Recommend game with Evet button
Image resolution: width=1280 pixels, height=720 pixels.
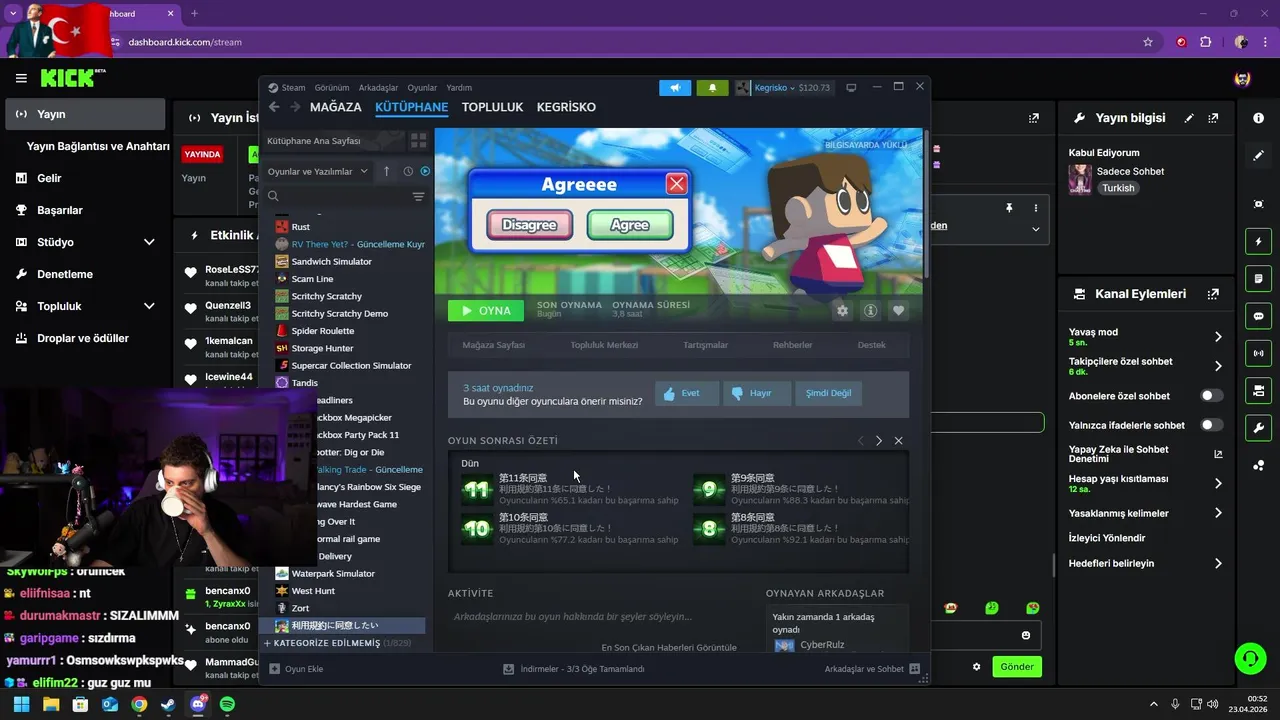pyautogui.click(x=686, y=393)
